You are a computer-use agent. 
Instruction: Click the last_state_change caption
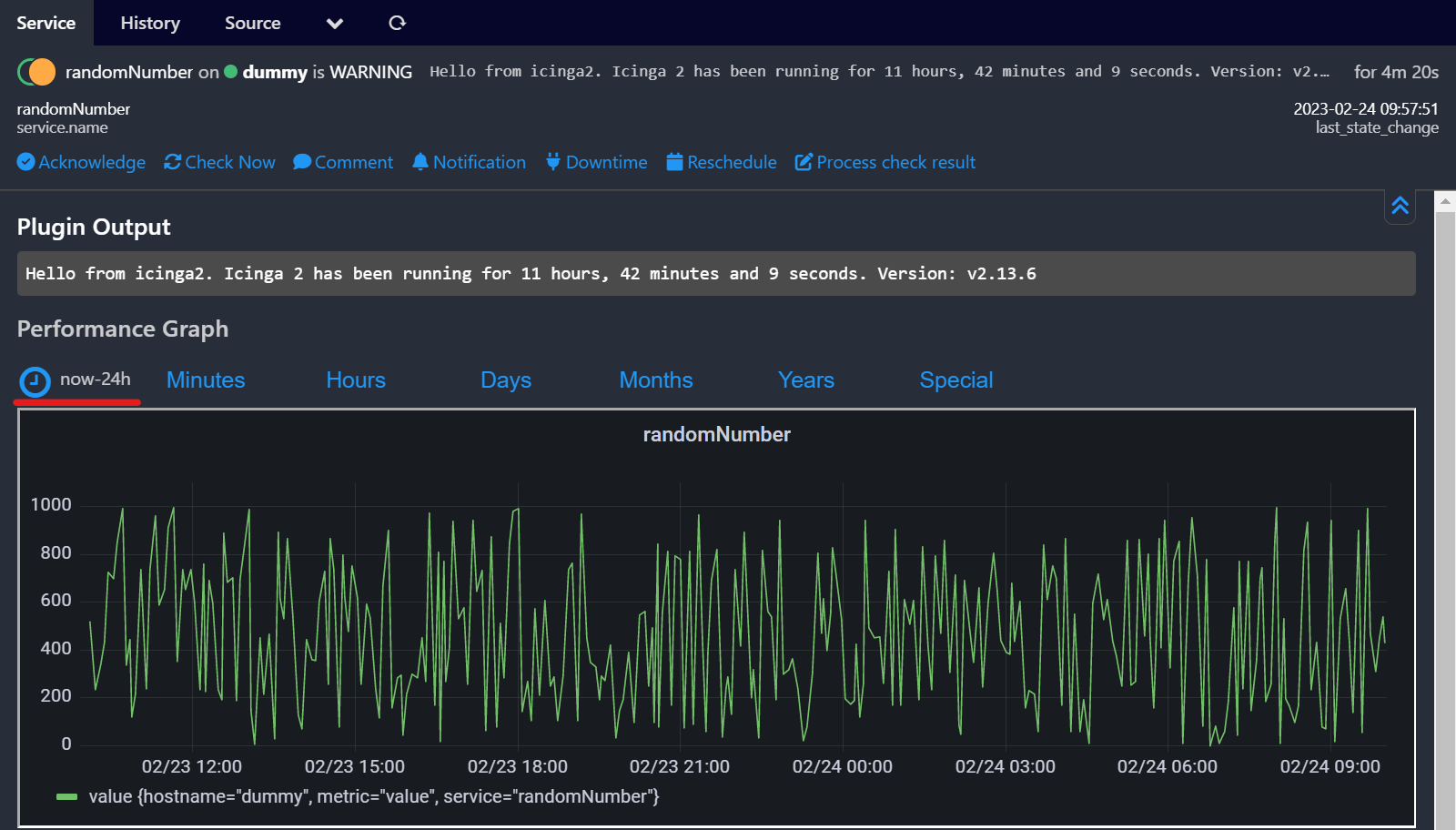[x=1377, y=128]
